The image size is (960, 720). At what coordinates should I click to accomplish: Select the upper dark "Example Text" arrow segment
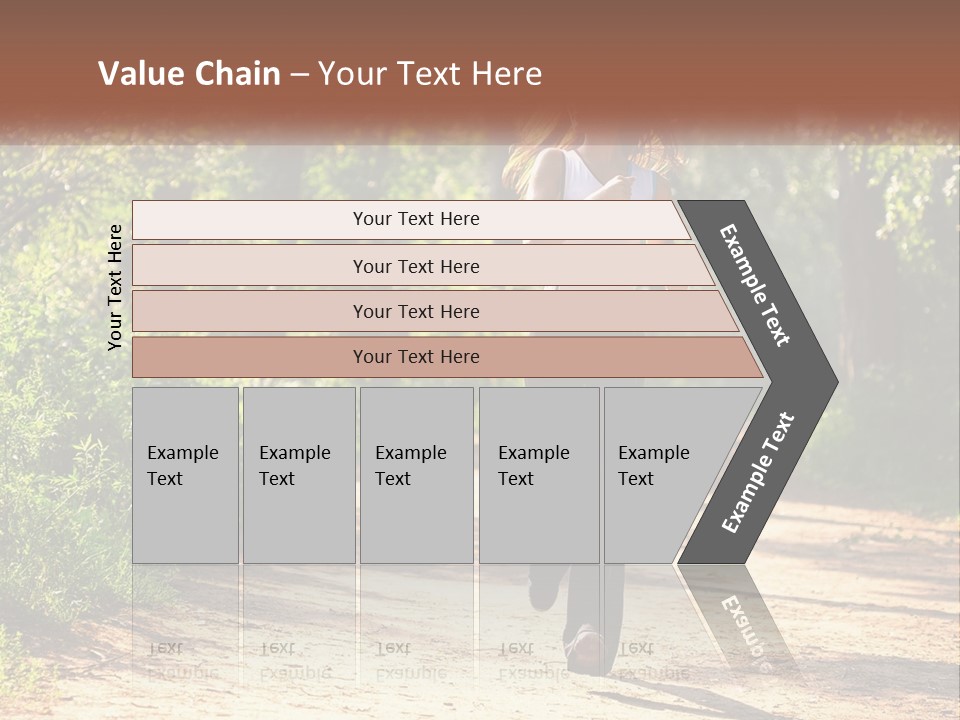tap(757, 286)
